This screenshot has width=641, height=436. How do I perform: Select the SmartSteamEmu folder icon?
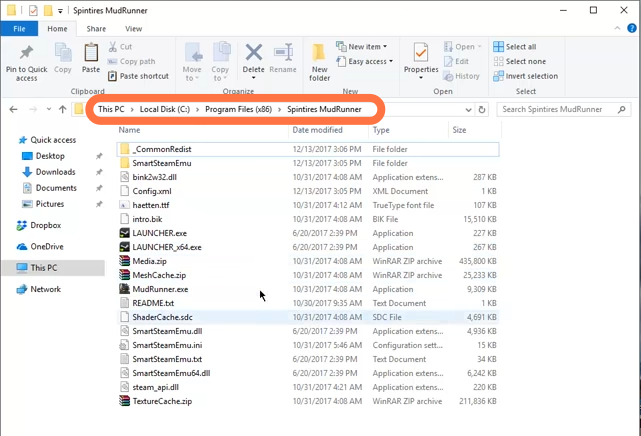click(125, 163)
